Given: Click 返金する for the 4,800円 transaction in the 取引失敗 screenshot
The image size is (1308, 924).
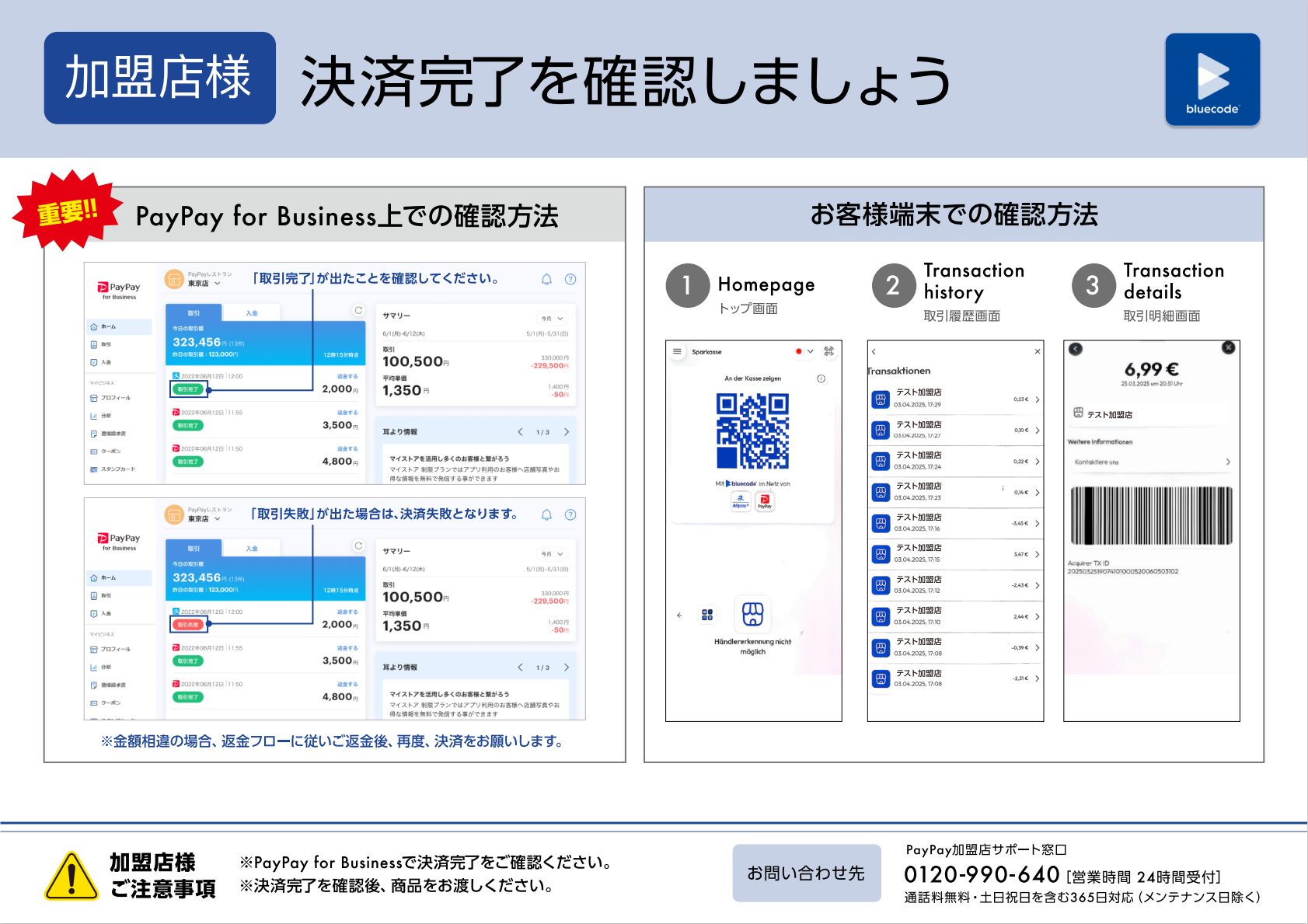Looking at the screenshot, I should [x=347, y=685].
